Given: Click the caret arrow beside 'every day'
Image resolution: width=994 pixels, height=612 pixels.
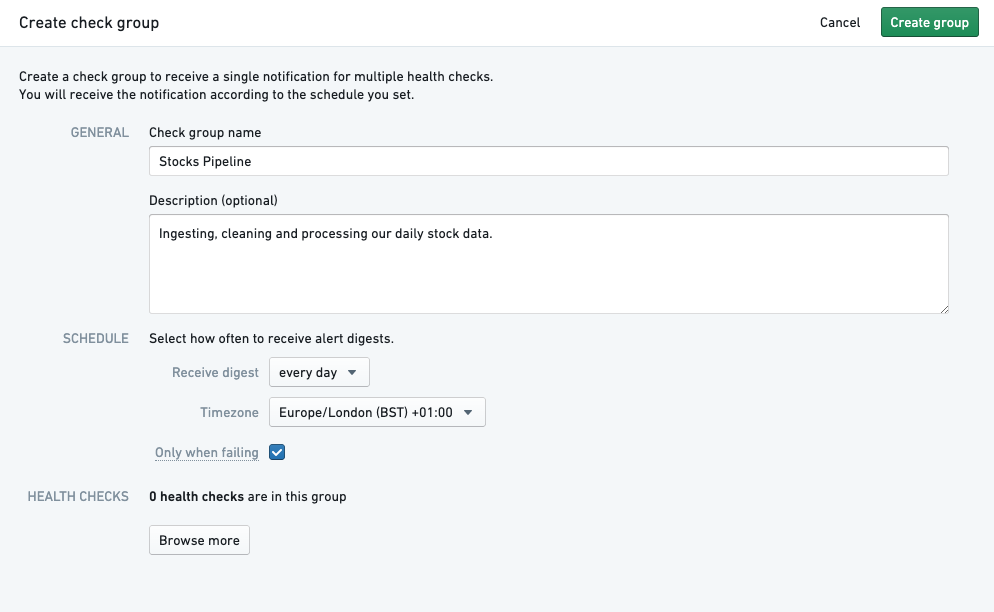Looking at the screenshot, I should point(352,373).
